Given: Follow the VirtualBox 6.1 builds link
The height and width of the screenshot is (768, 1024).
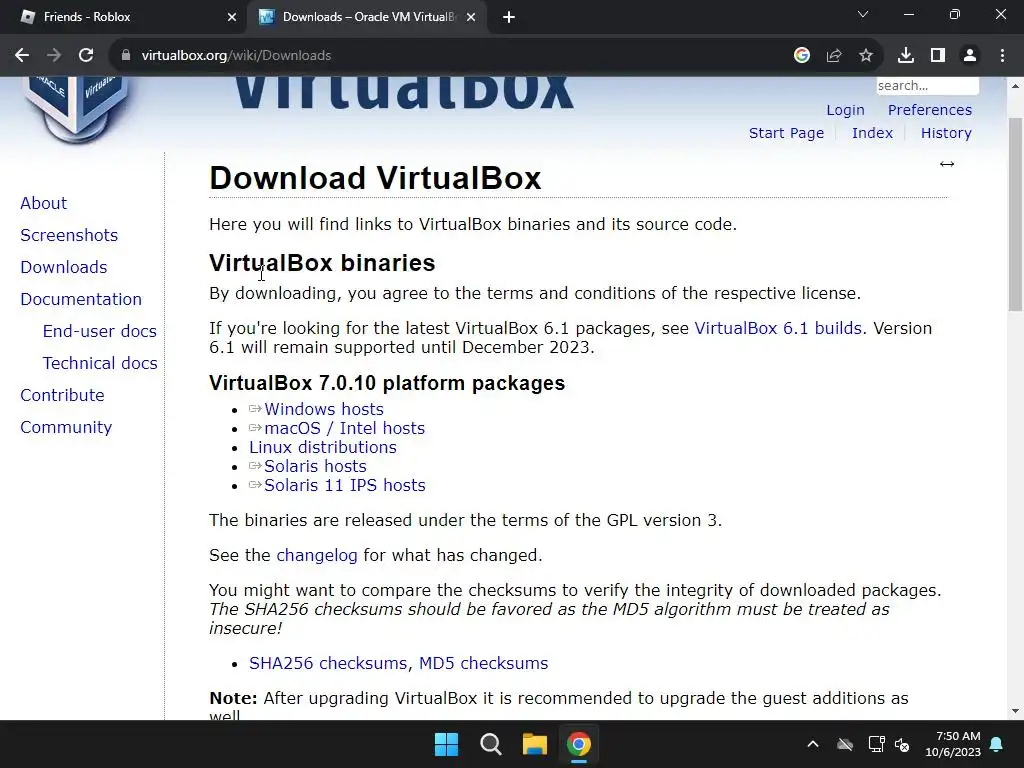Looking at the screenshot, I should pos(778,328).
